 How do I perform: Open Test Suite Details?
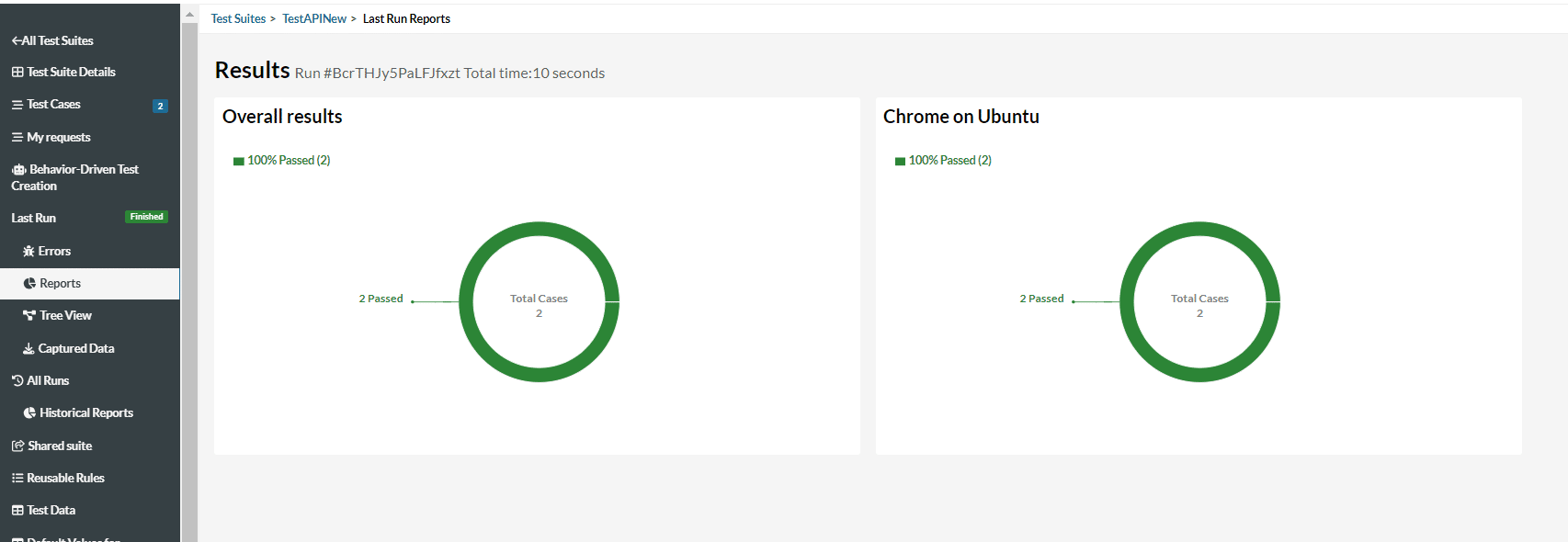click(x=63, y=72)
